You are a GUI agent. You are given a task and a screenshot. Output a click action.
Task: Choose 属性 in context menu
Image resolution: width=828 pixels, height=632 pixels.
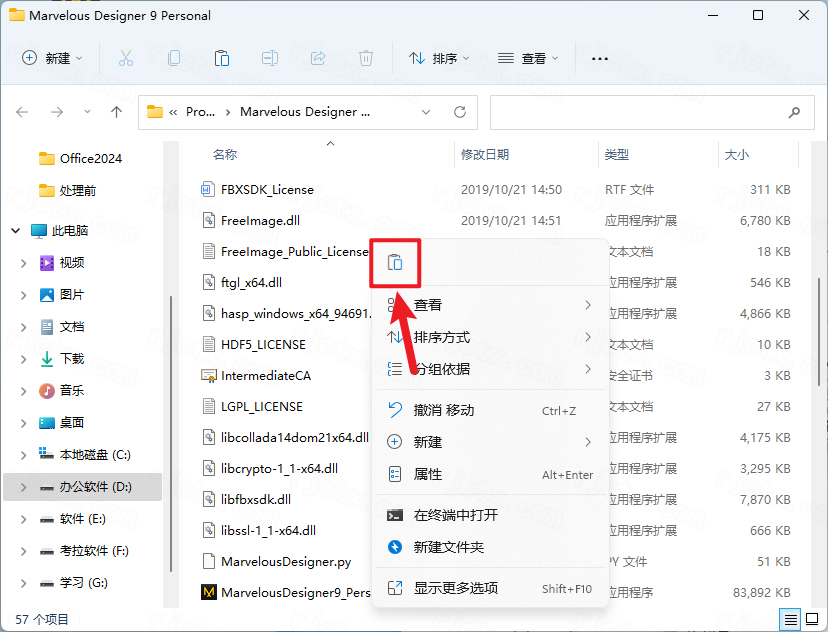pyautogui.click(x=490, y=474)
